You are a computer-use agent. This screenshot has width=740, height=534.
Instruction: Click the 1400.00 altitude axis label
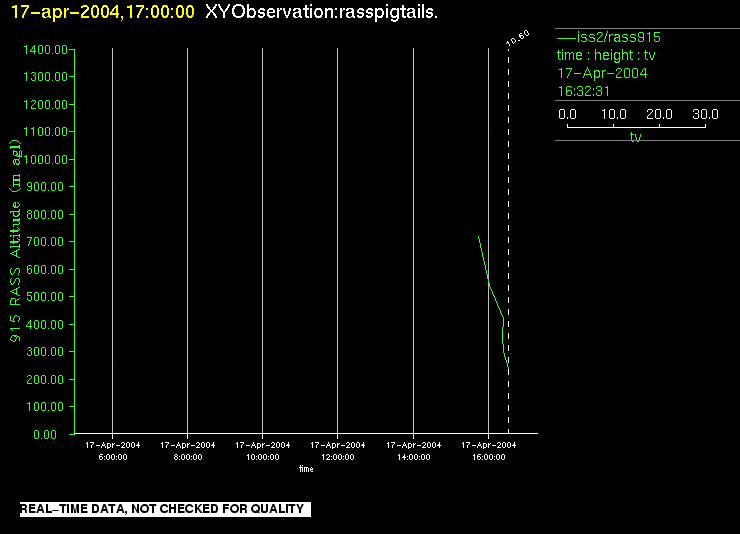[45, 50]
